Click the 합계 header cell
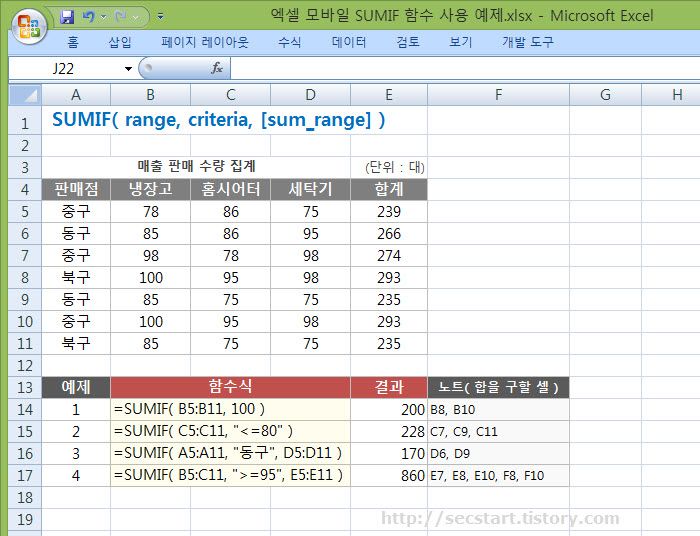700x536 pixels. click(x=389, y=189)
